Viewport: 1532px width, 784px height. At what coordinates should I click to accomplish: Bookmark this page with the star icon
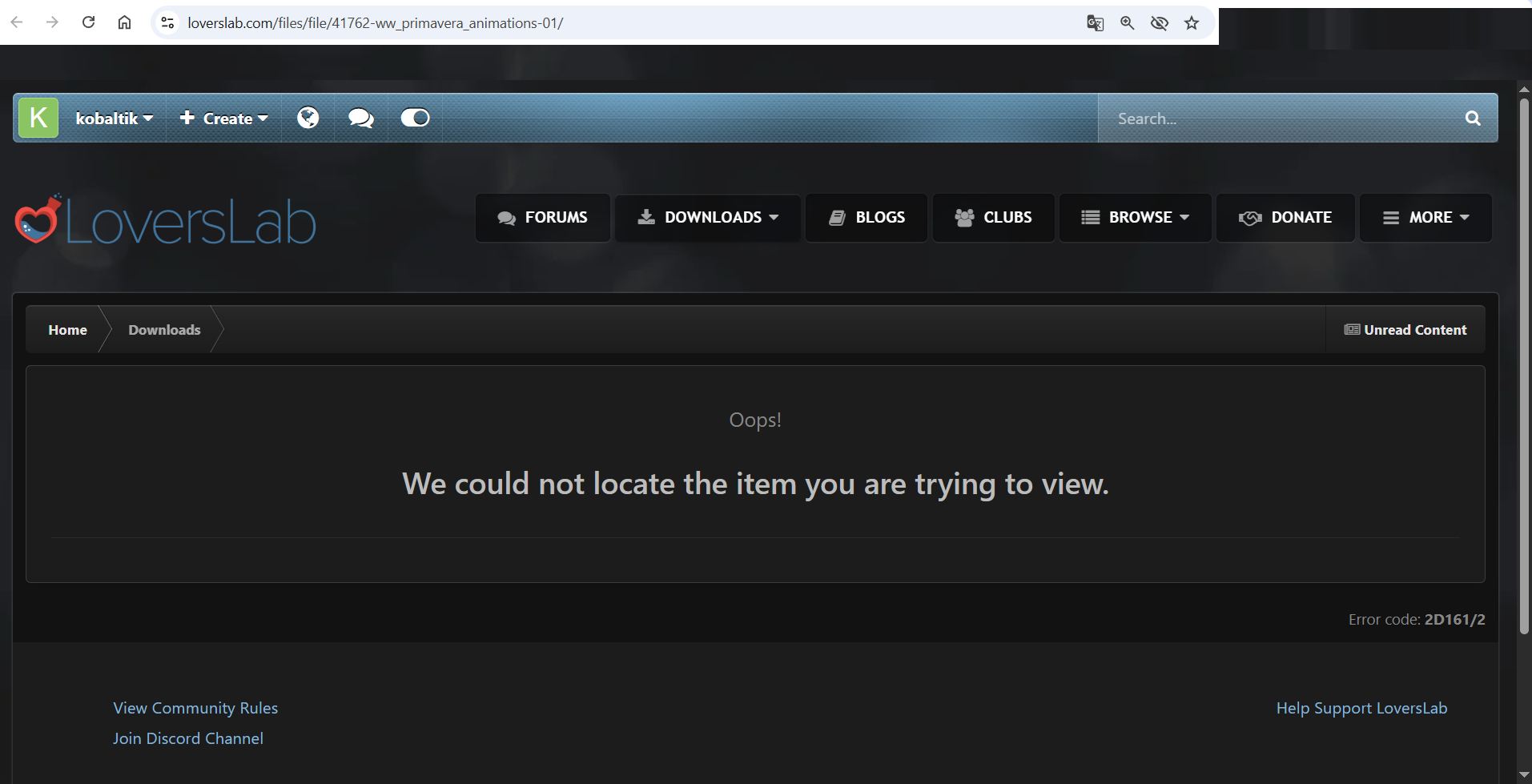click(x=1192, y=22)
